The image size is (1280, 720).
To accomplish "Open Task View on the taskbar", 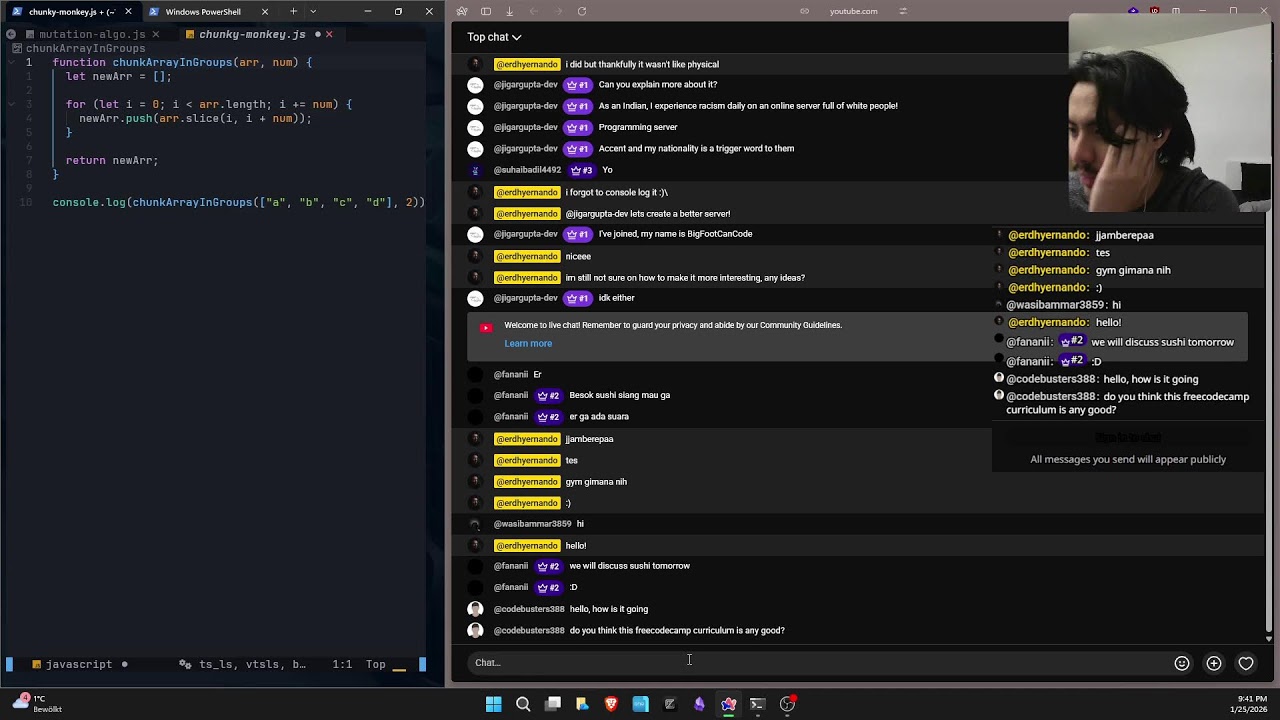I will [553, 704].
